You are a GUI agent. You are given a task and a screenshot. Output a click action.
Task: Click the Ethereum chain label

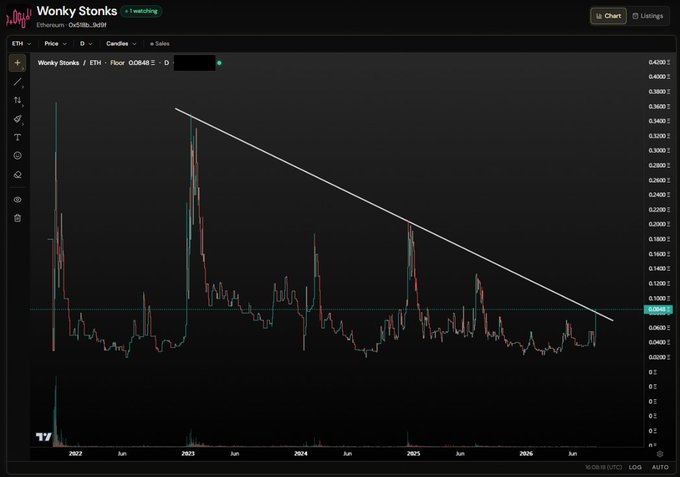[50, 25]
